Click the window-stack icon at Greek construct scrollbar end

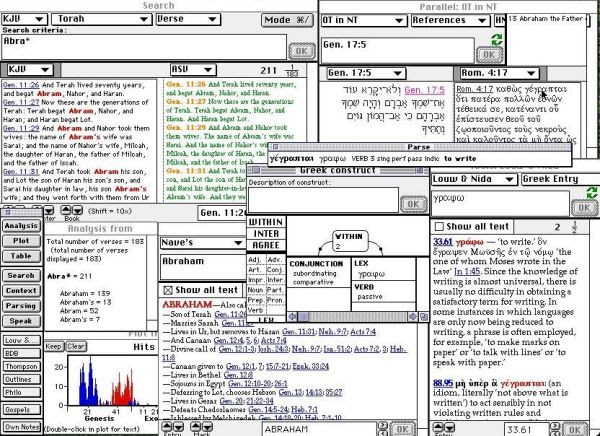click(424, 317)
